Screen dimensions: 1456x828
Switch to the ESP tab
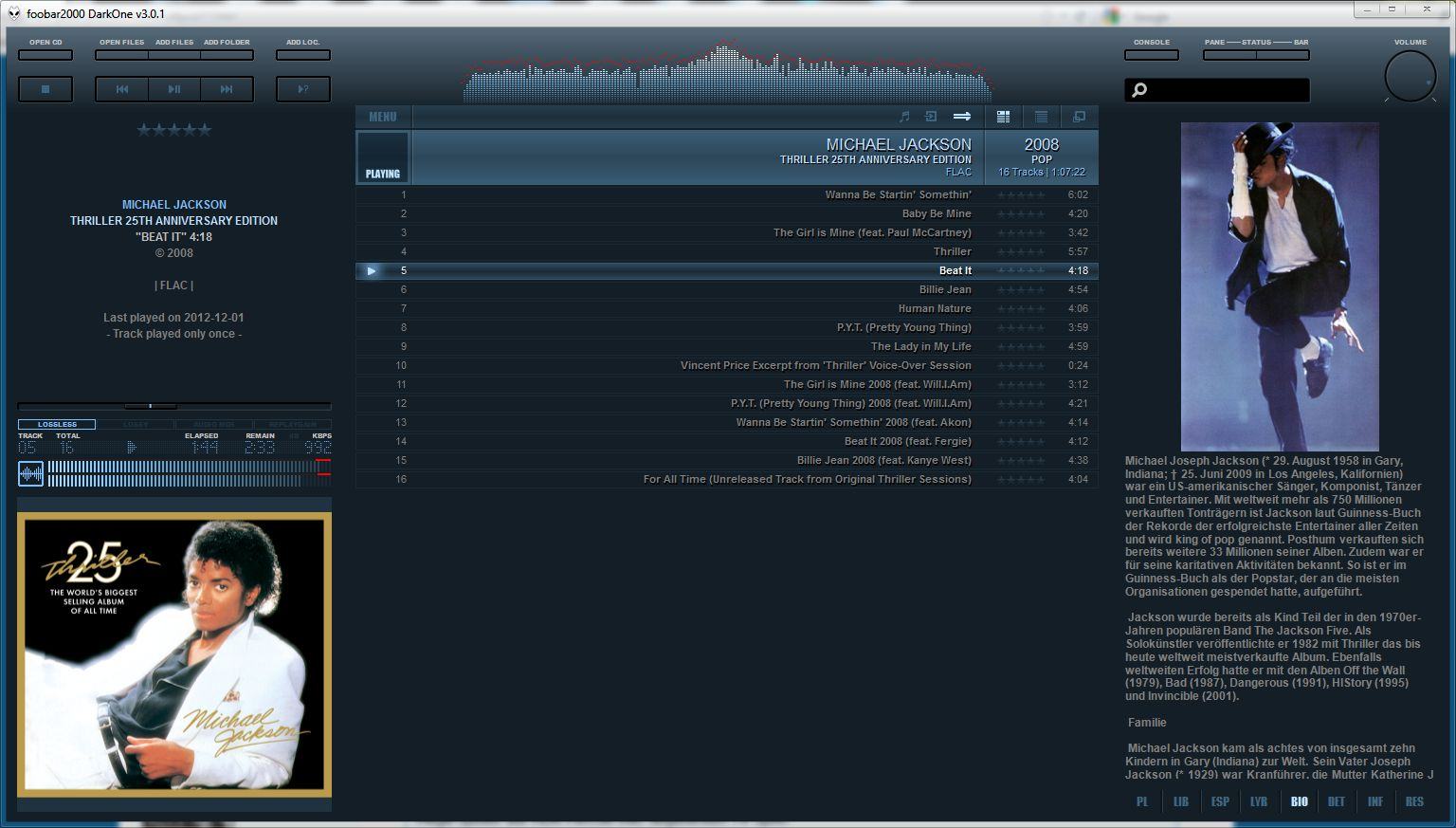1220,801
